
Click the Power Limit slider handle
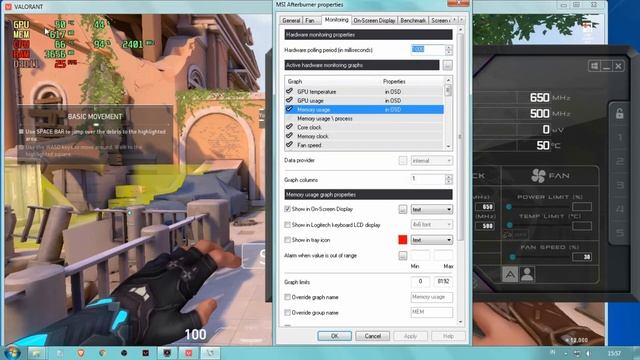(509, 207)
